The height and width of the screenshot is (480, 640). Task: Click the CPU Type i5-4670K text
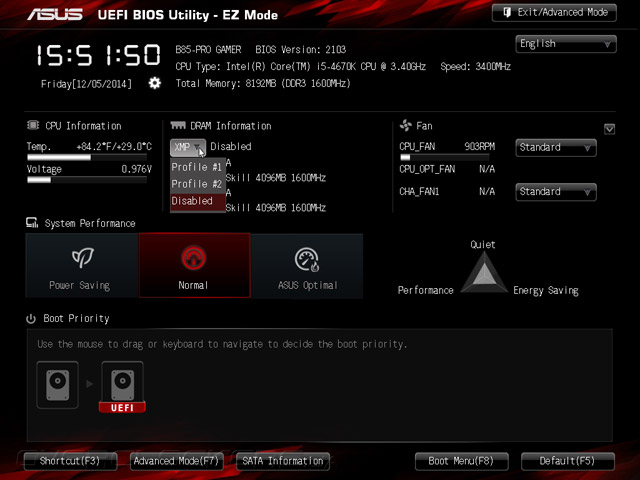pyautogui.click(x=301, y=67)
